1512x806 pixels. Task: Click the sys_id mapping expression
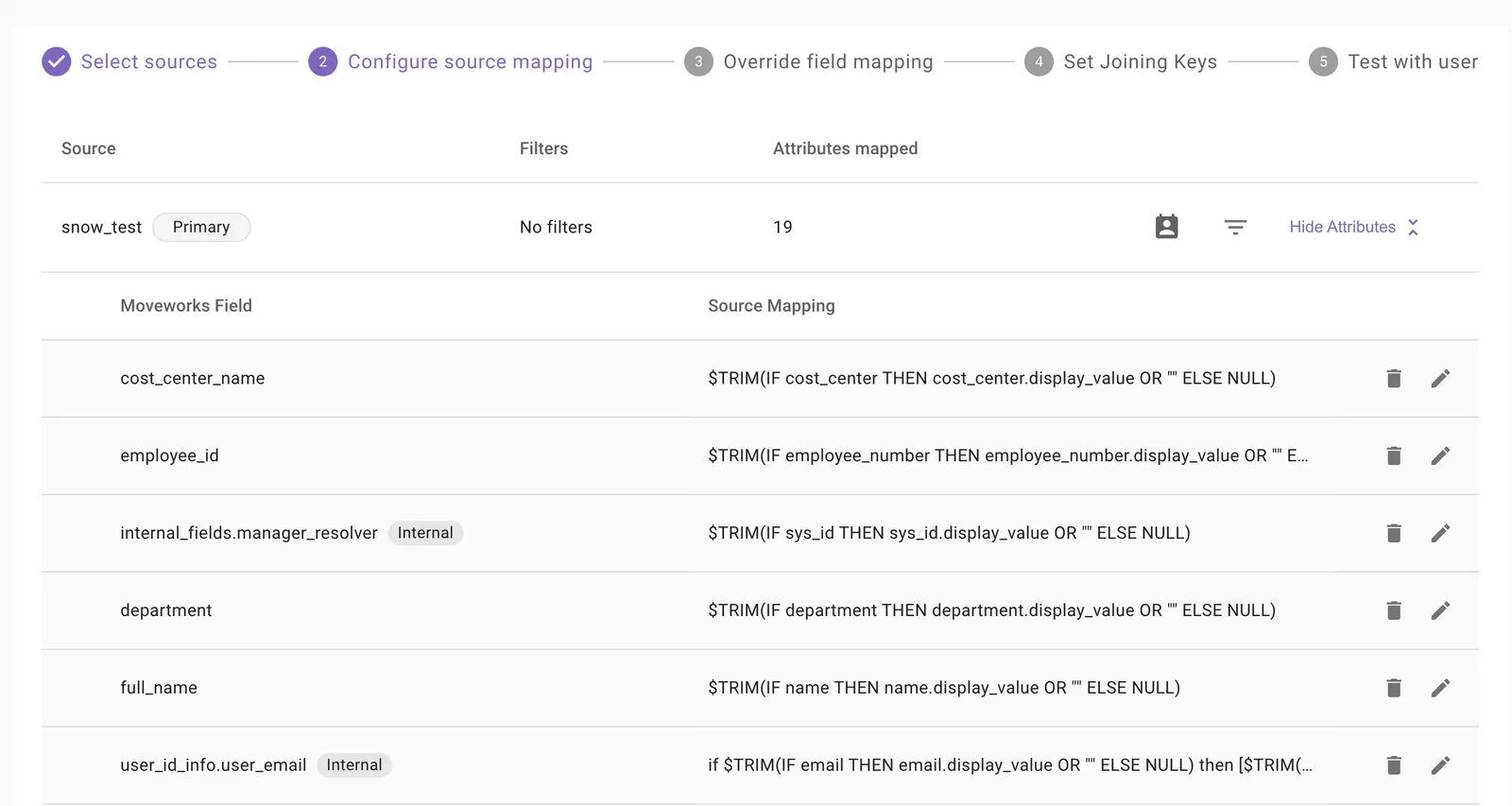click(949, 533)
